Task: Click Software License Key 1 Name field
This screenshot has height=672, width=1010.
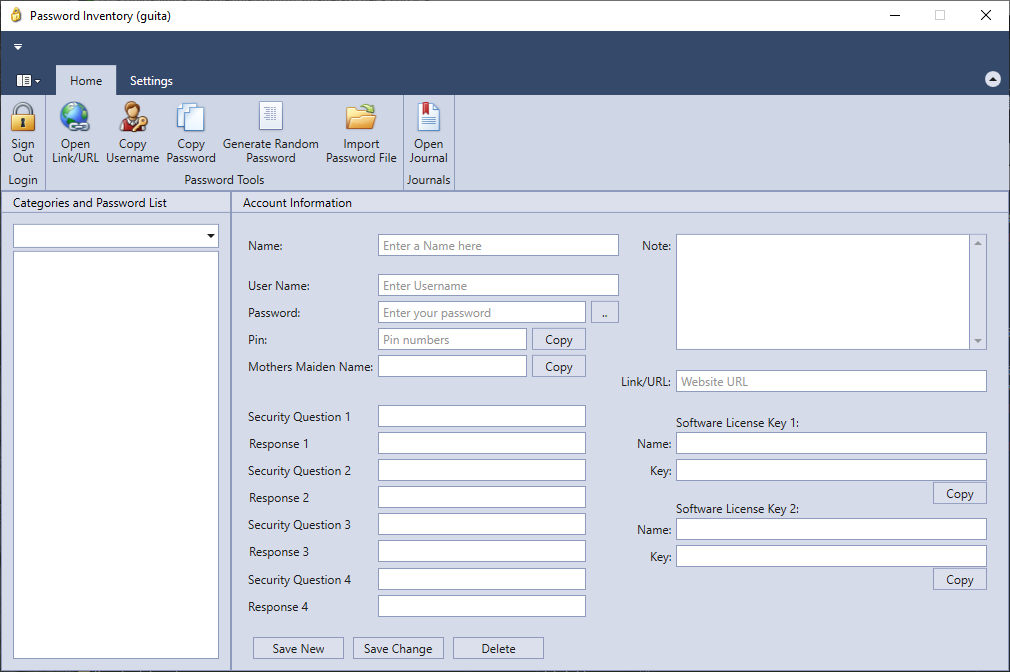Action: pyautogui.click(x=831, y=443)
